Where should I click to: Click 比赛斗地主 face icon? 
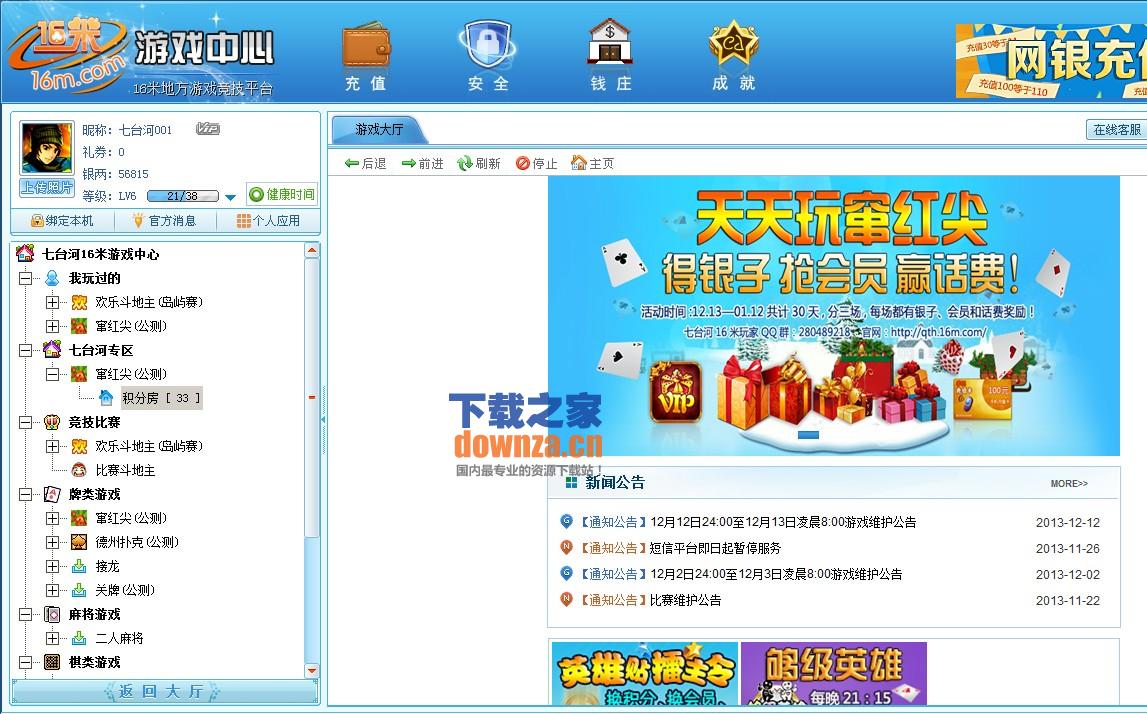coord(79,470)
